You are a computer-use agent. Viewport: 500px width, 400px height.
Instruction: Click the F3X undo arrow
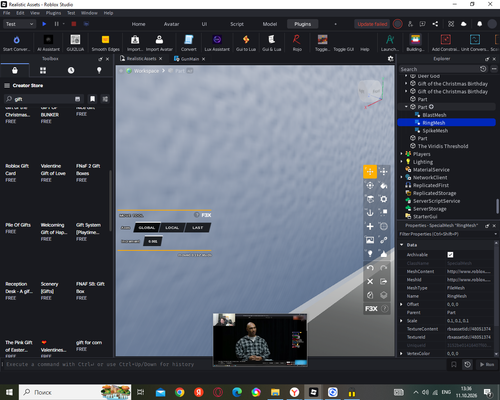click(370, 268)
